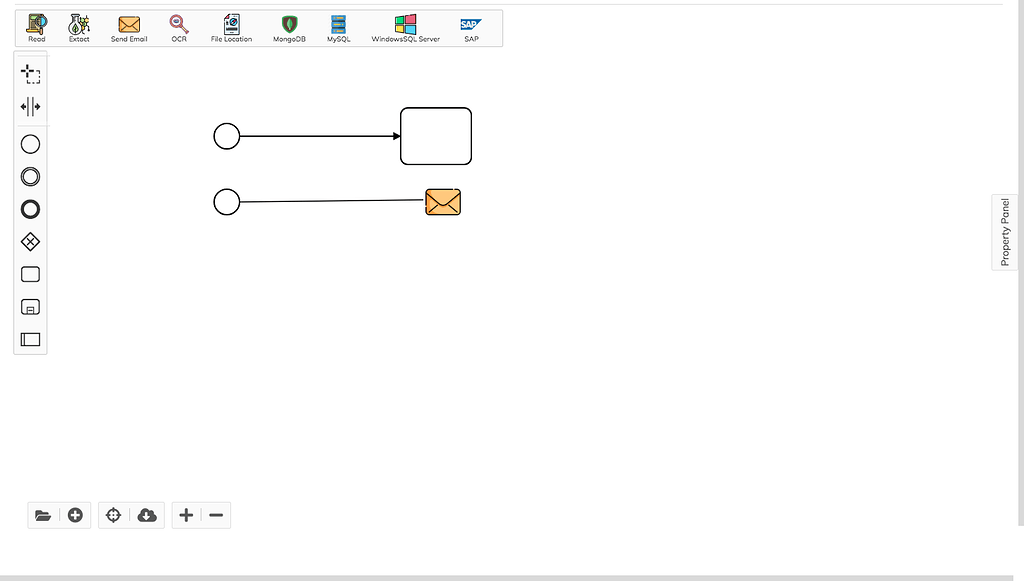
Task: Select the WindowsSQL Server connector
Action: point(405,22)
